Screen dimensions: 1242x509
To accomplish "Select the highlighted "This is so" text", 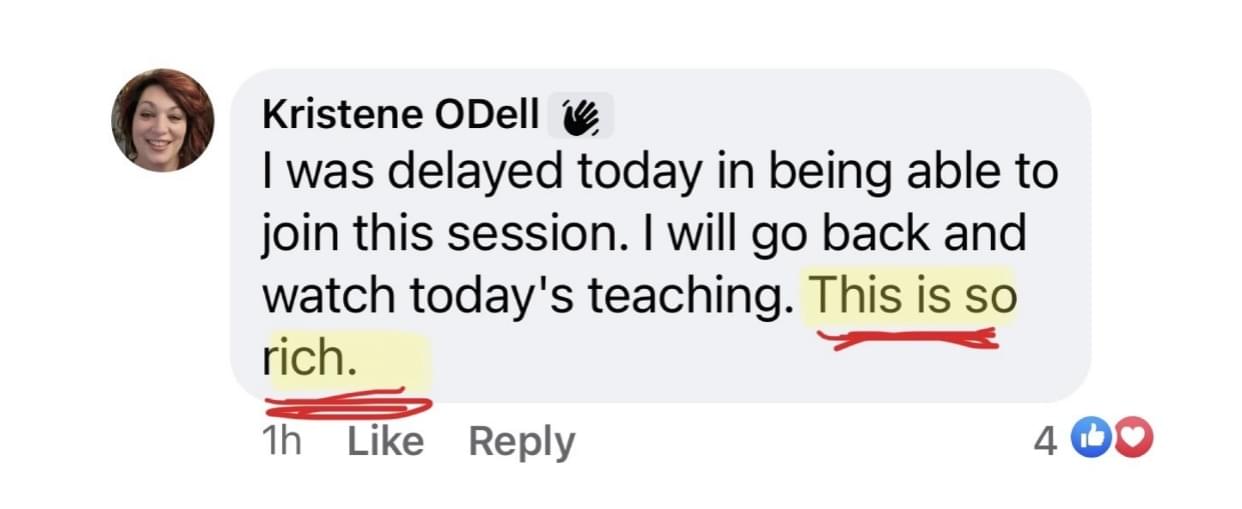I will (x=912, y=296).
